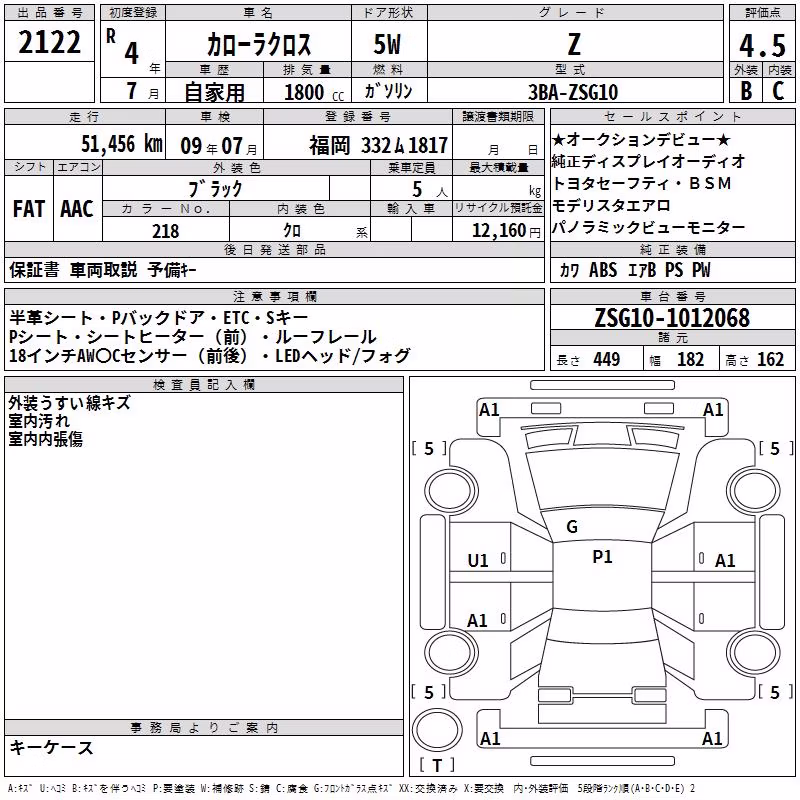
Task: Click the note line starting 半革シート
Action: (159, 318)
